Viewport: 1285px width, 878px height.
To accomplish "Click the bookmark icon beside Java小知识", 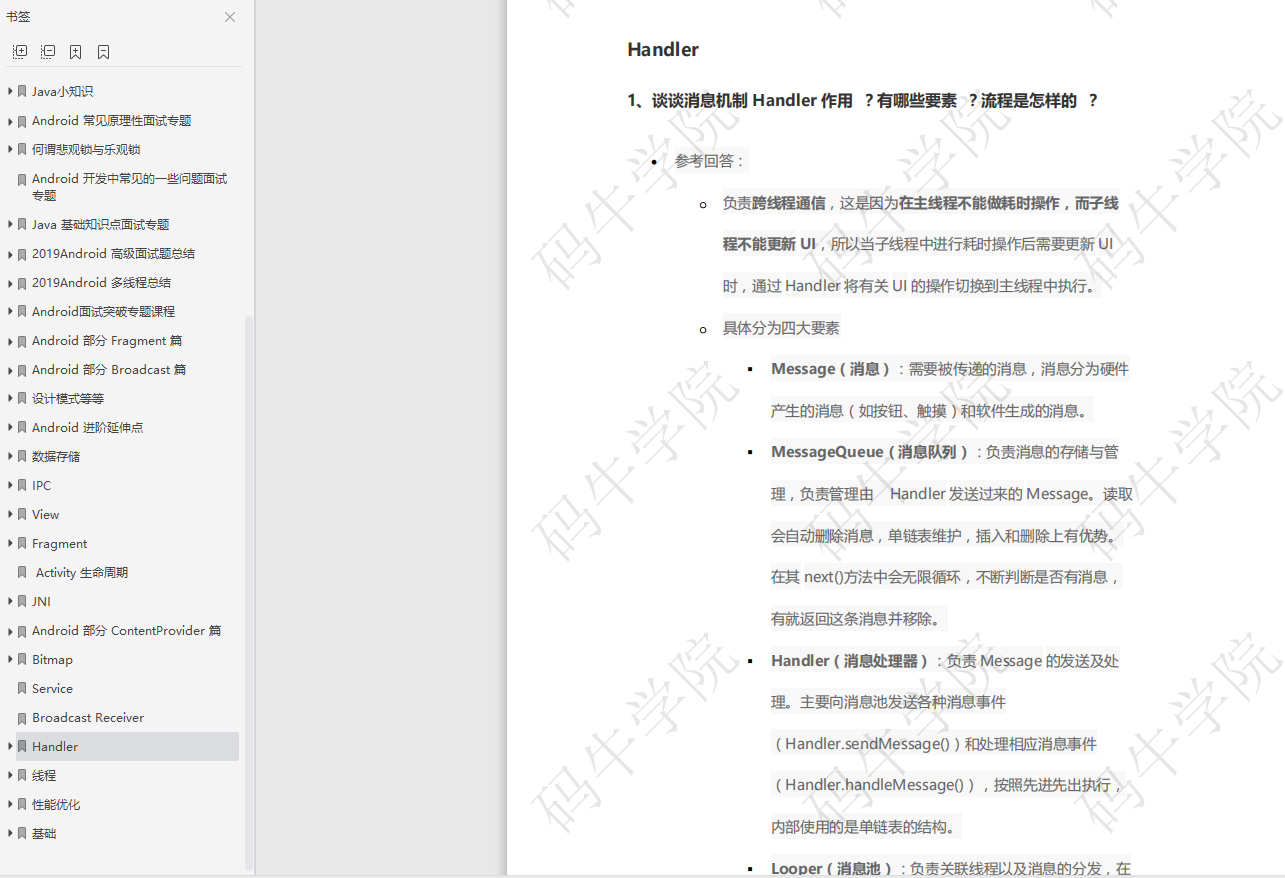I will 22,91.
